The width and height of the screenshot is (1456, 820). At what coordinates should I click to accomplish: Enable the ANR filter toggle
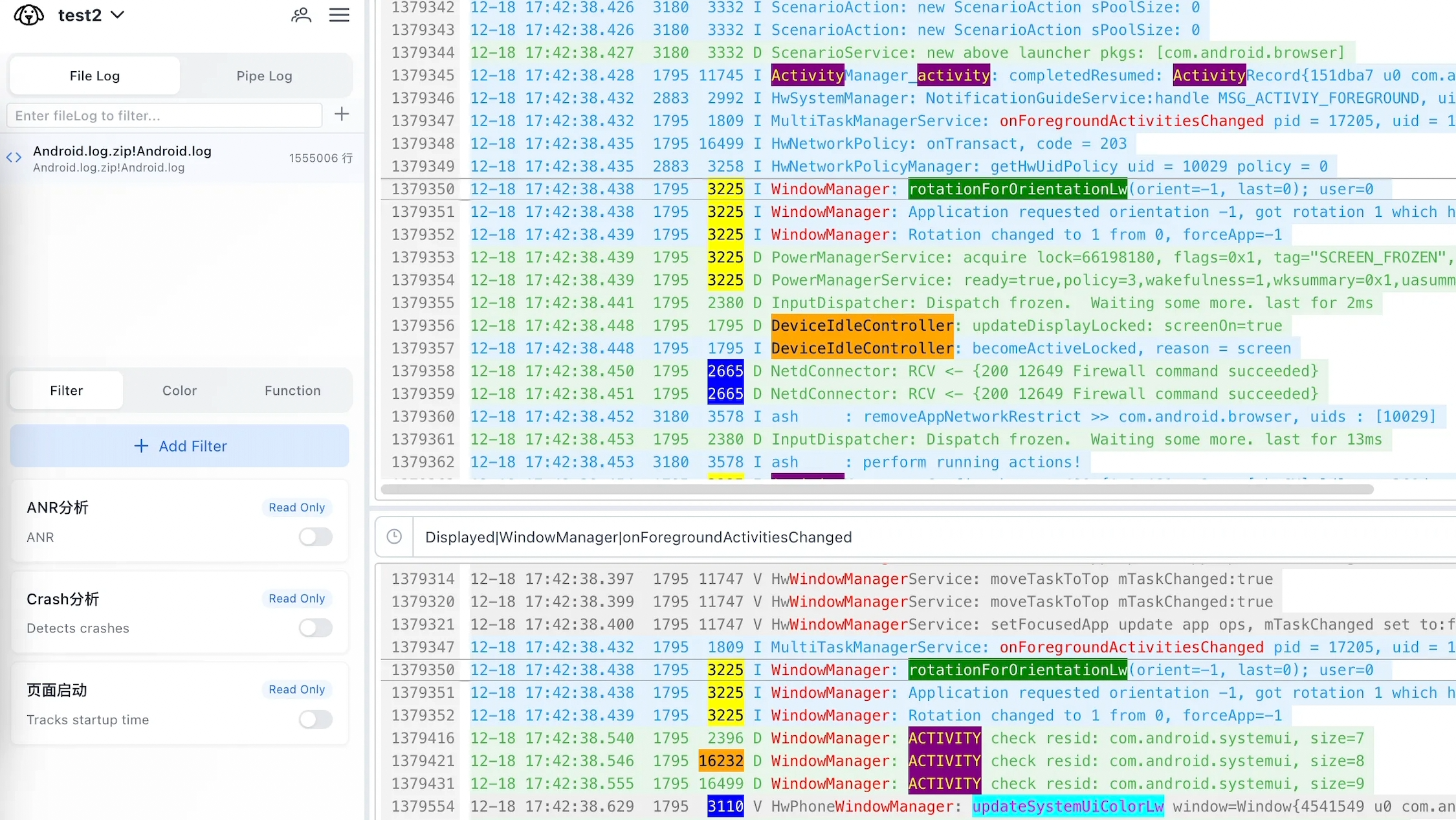[316, 537]
